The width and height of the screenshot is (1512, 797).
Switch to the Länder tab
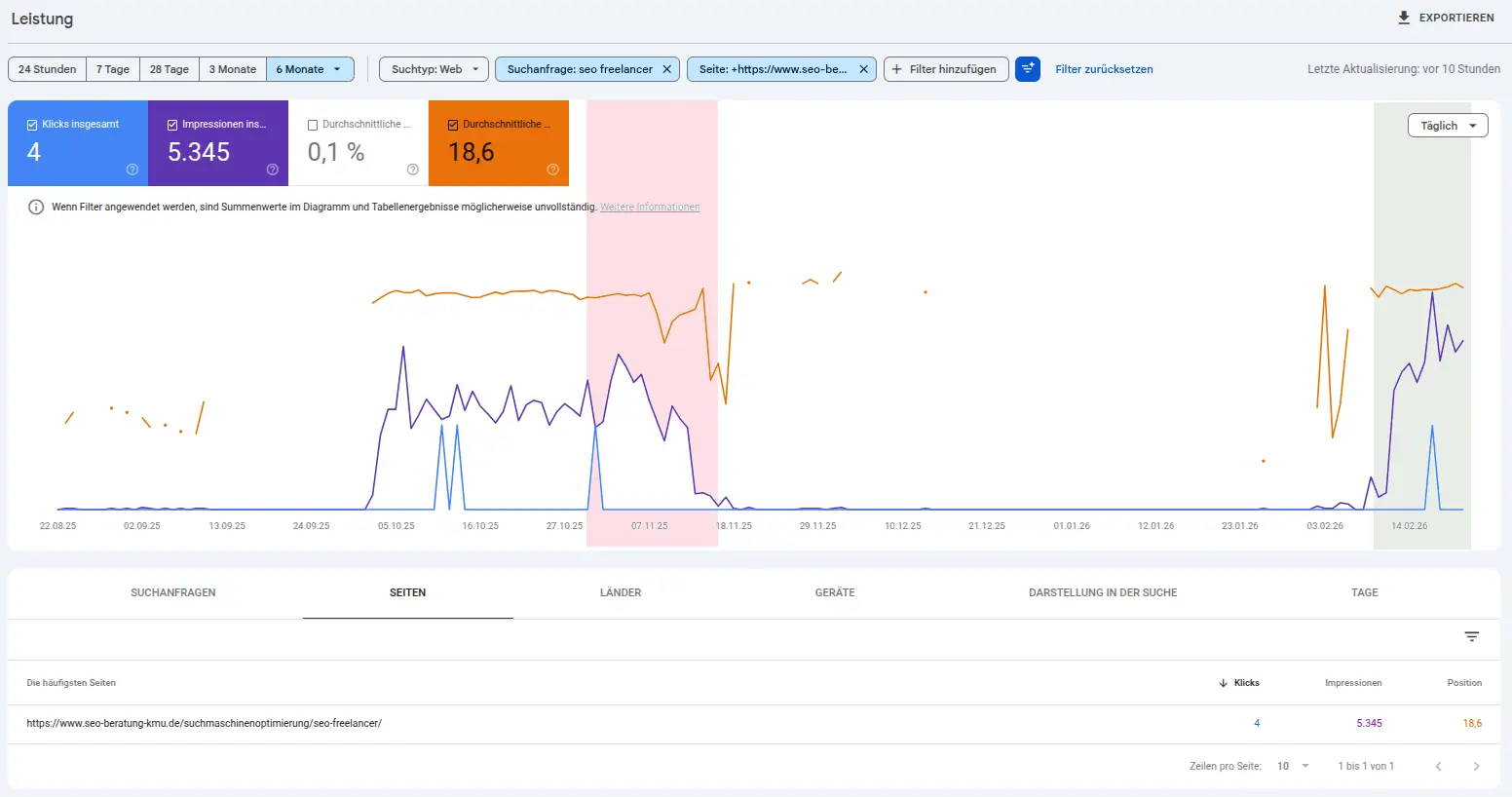point(621,592)
